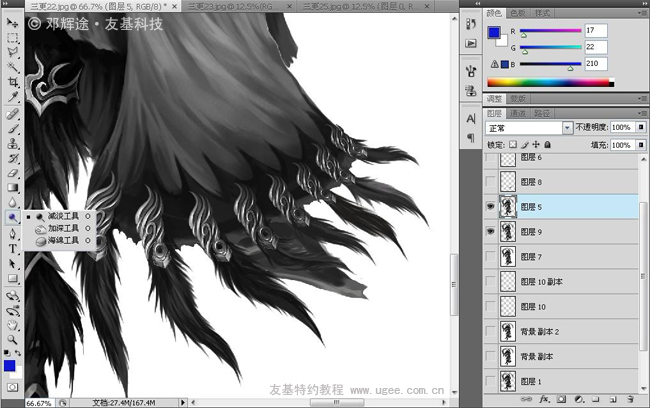Select the Clone Stamp tool
Viewport: 650px width, 408px height.
click(12, 144)
